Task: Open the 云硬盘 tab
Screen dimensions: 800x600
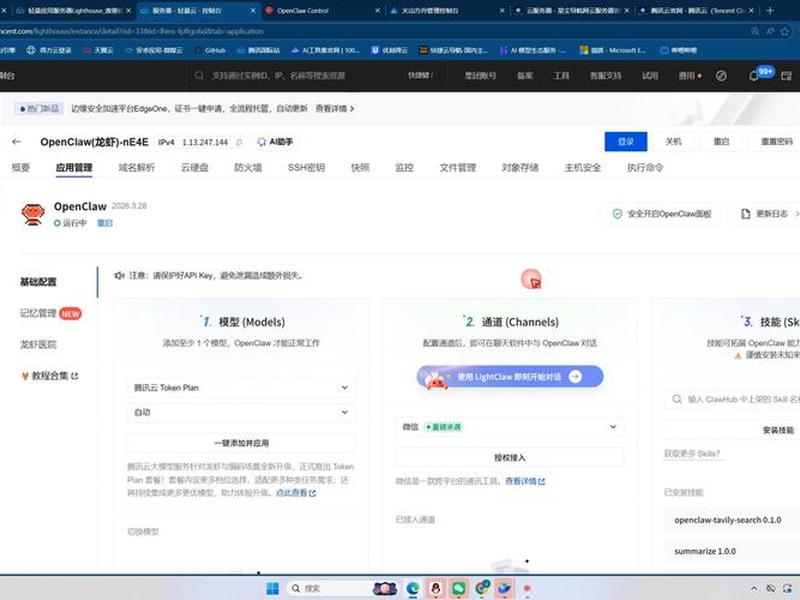Action: [x=194, y=167]
